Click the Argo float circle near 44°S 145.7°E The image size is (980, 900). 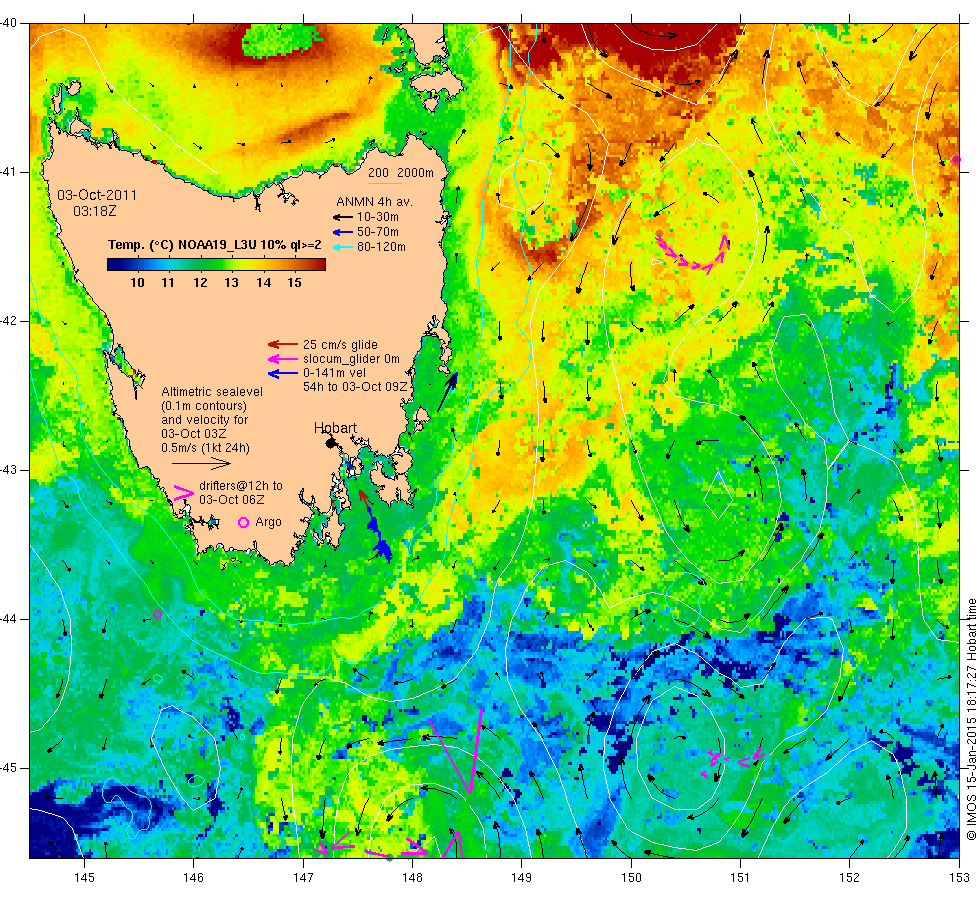tap(158, 614)
